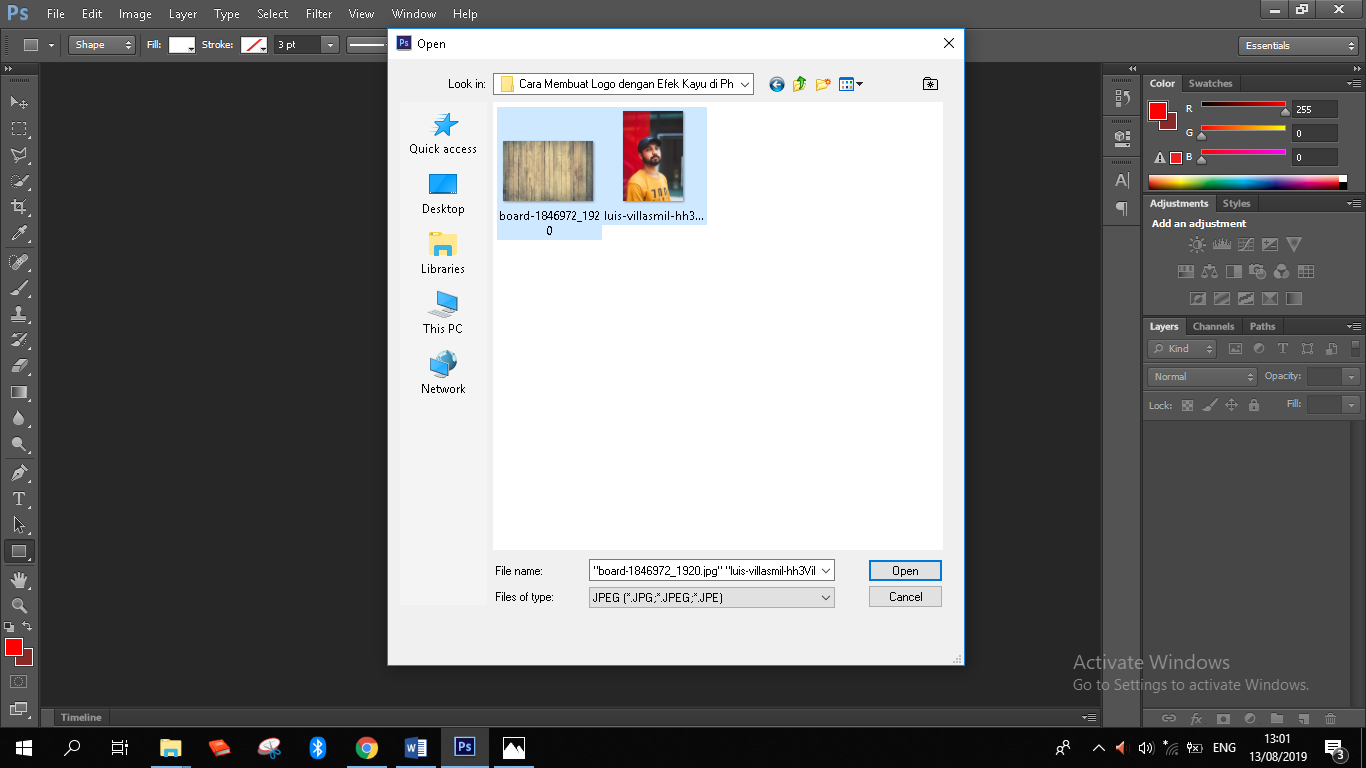Choose the Blur tool
The height and width of the screenshot is (768, 1366).
coord(19,418)
